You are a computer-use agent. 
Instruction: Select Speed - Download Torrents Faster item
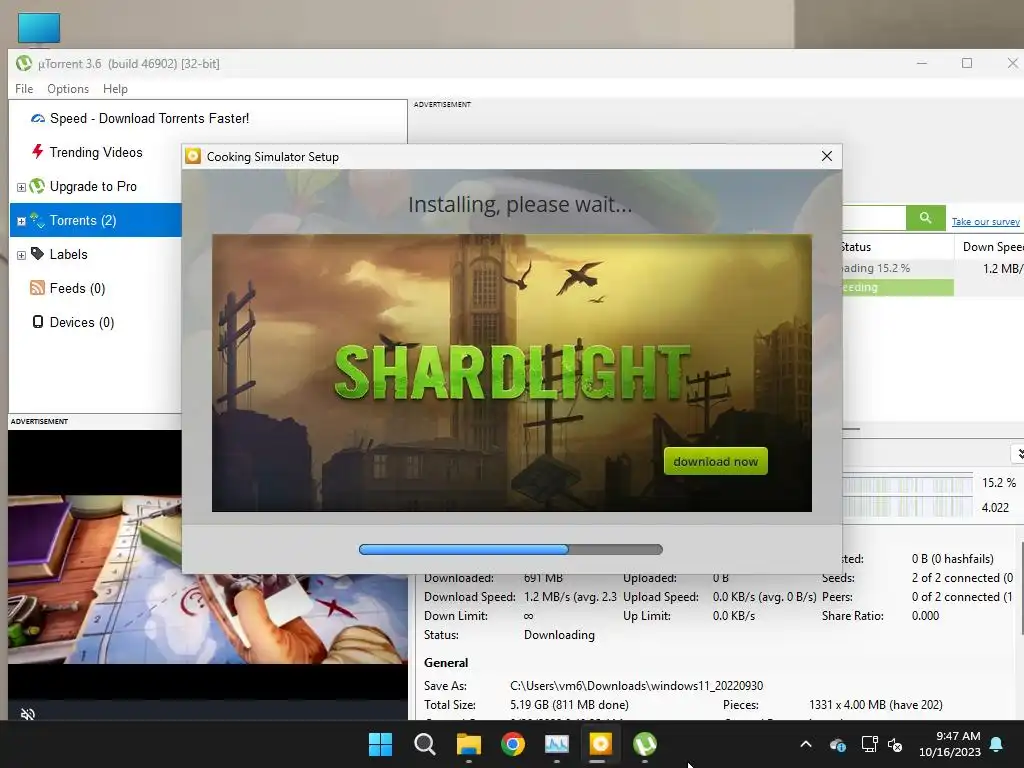click(149, 118)
